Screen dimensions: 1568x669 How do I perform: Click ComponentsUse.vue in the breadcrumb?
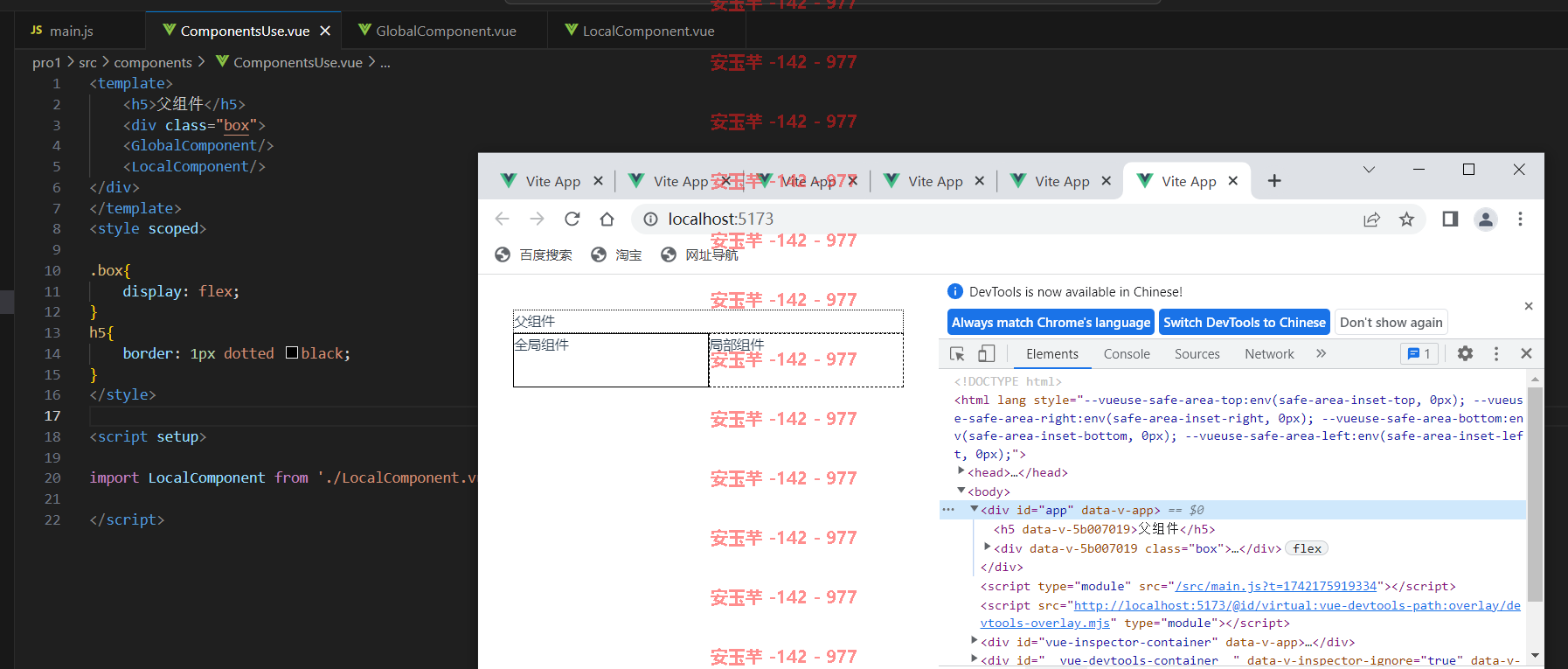[297, 62]
